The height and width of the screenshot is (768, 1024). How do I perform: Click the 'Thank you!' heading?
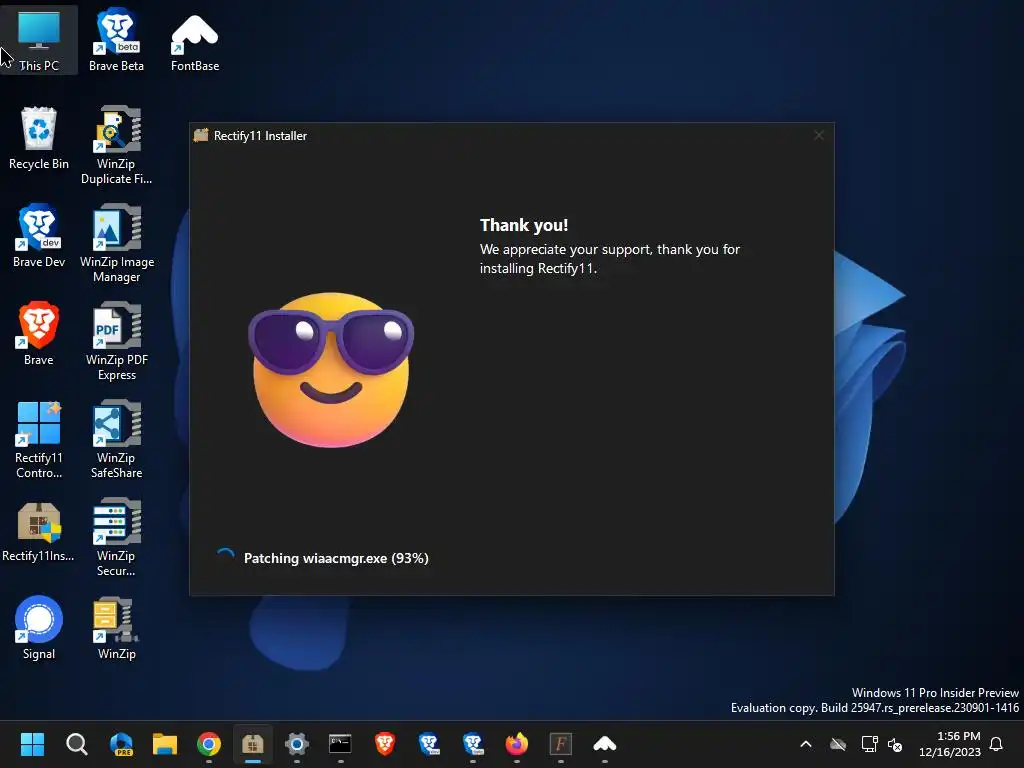(524, 225)
